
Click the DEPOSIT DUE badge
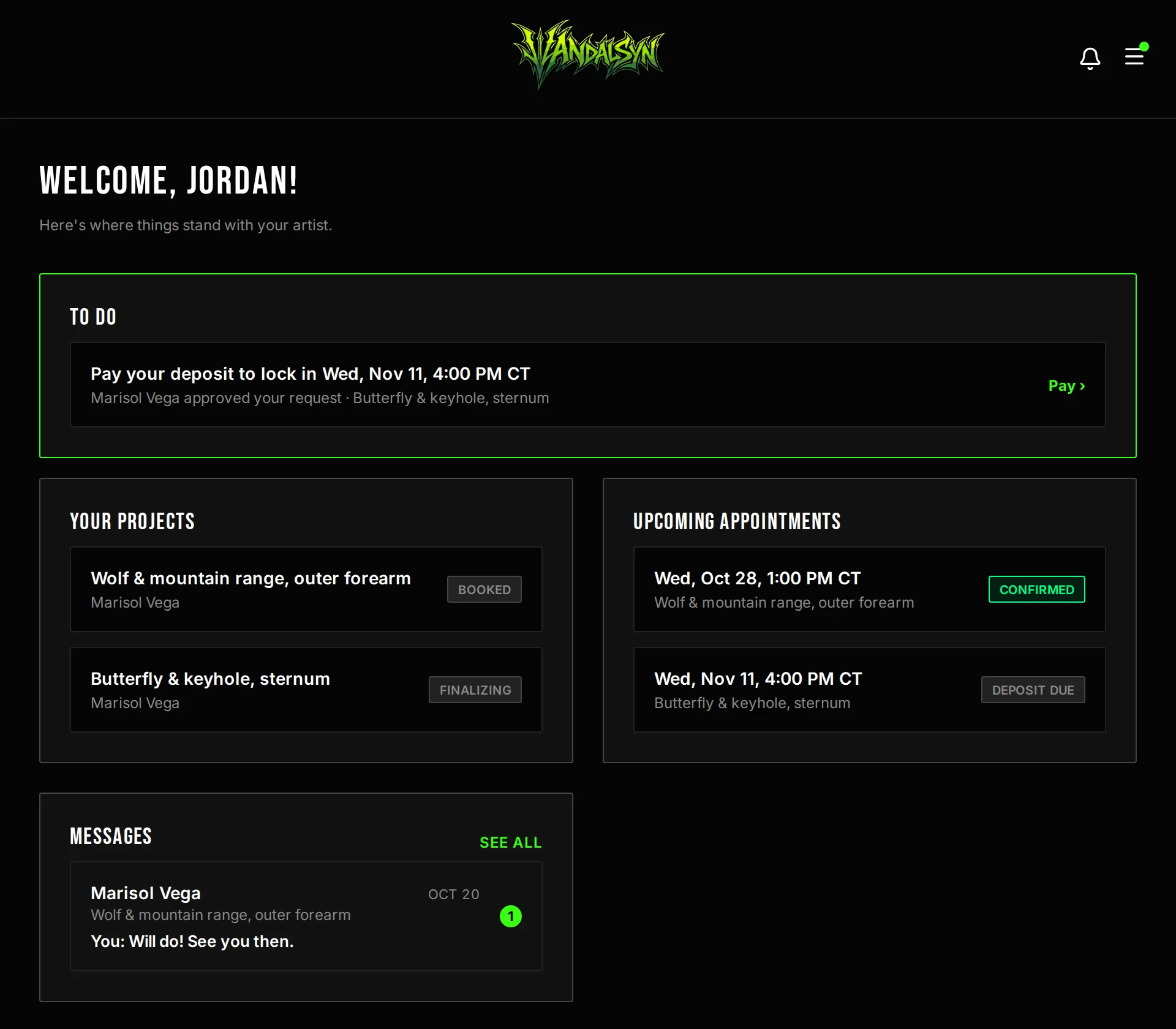(1033, 690)
